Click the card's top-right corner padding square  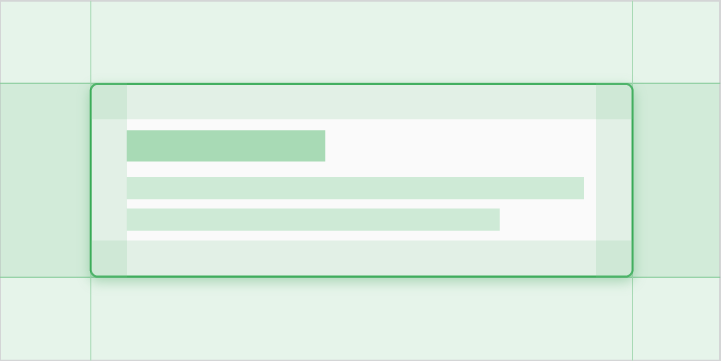tap(614, 102)
